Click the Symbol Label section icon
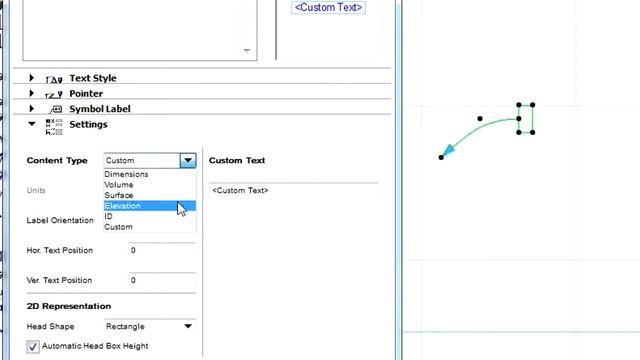The height and width of the screenshot is (360, 640). click(x=55, y=109)
